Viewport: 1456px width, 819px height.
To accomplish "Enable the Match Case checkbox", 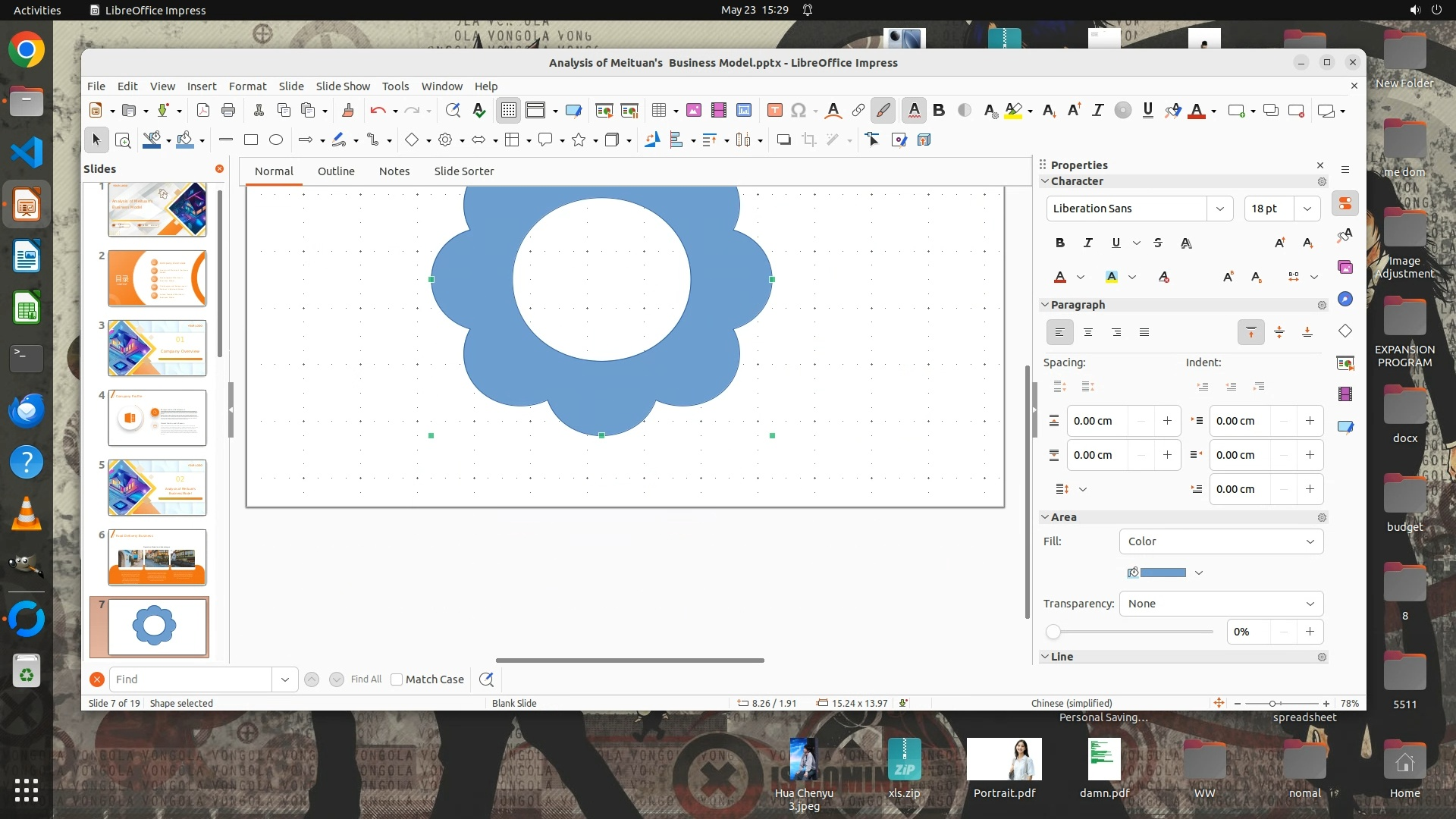I will point(397,679).
